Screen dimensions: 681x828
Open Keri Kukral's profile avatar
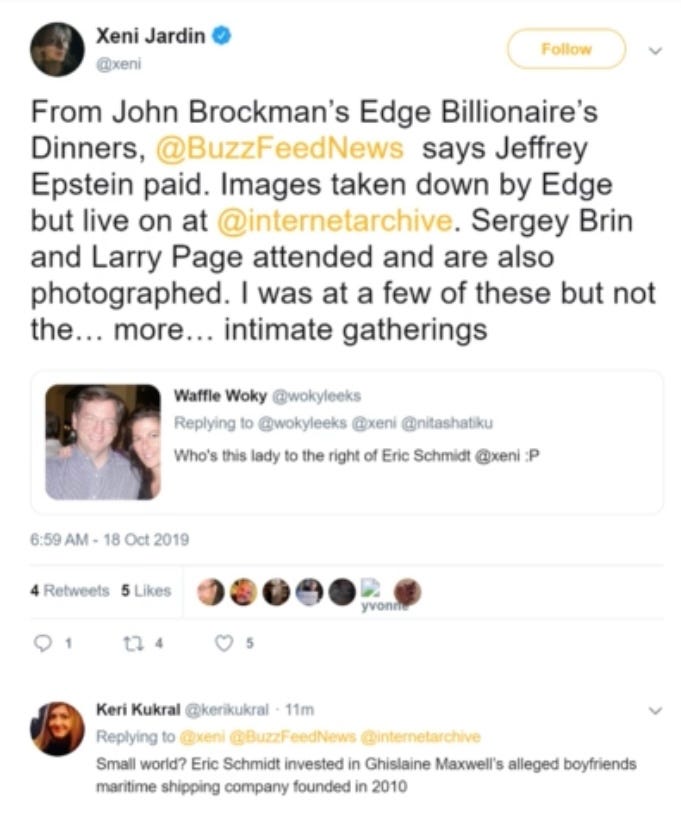57,728
